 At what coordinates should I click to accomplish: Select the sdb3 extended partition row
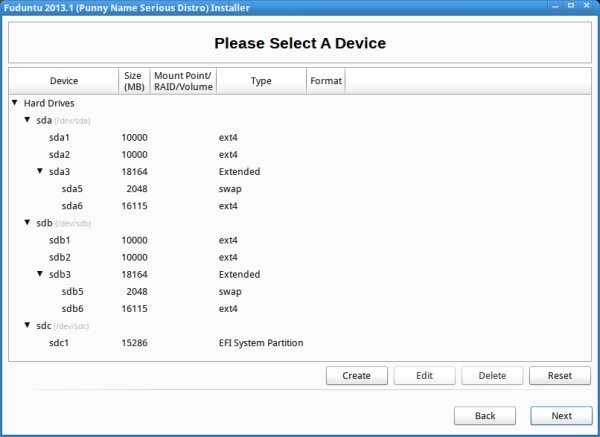pyautogui.click(x=300, y=274)
